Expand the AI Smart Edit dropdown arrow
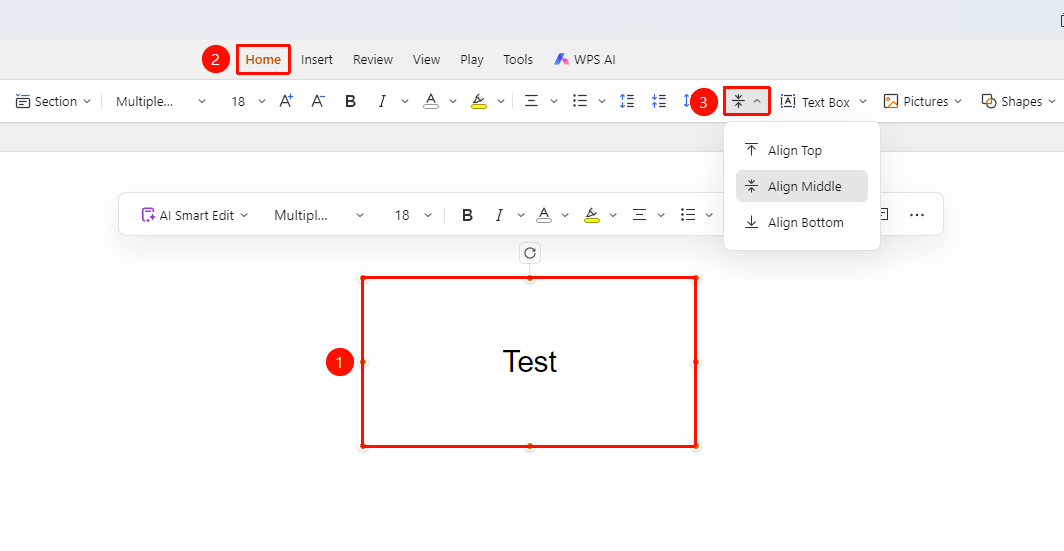Image resolution: width=1064 pixels, height=551 pixels. [244, 215]
